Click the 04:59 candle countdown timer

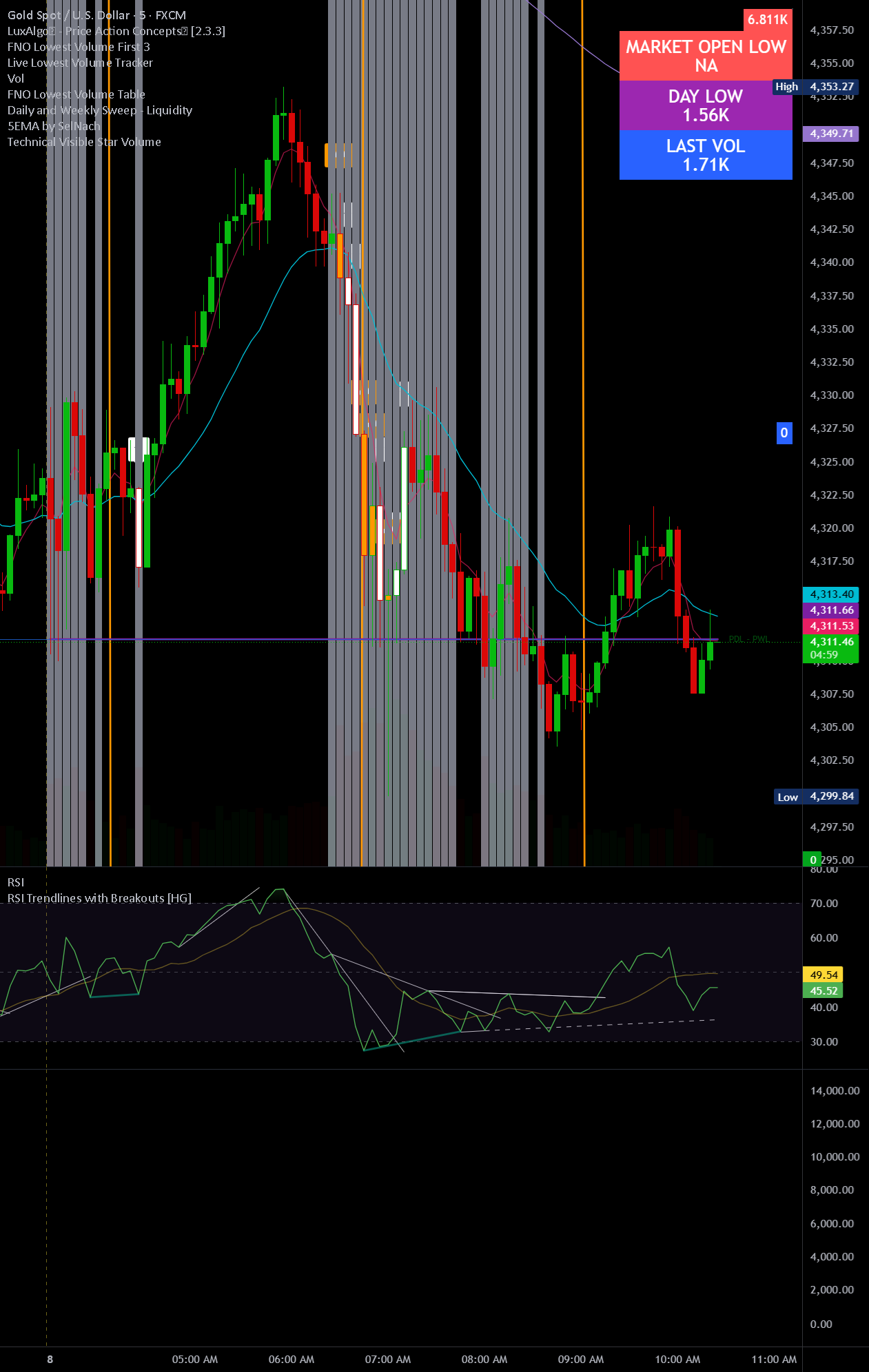point(824,655)
